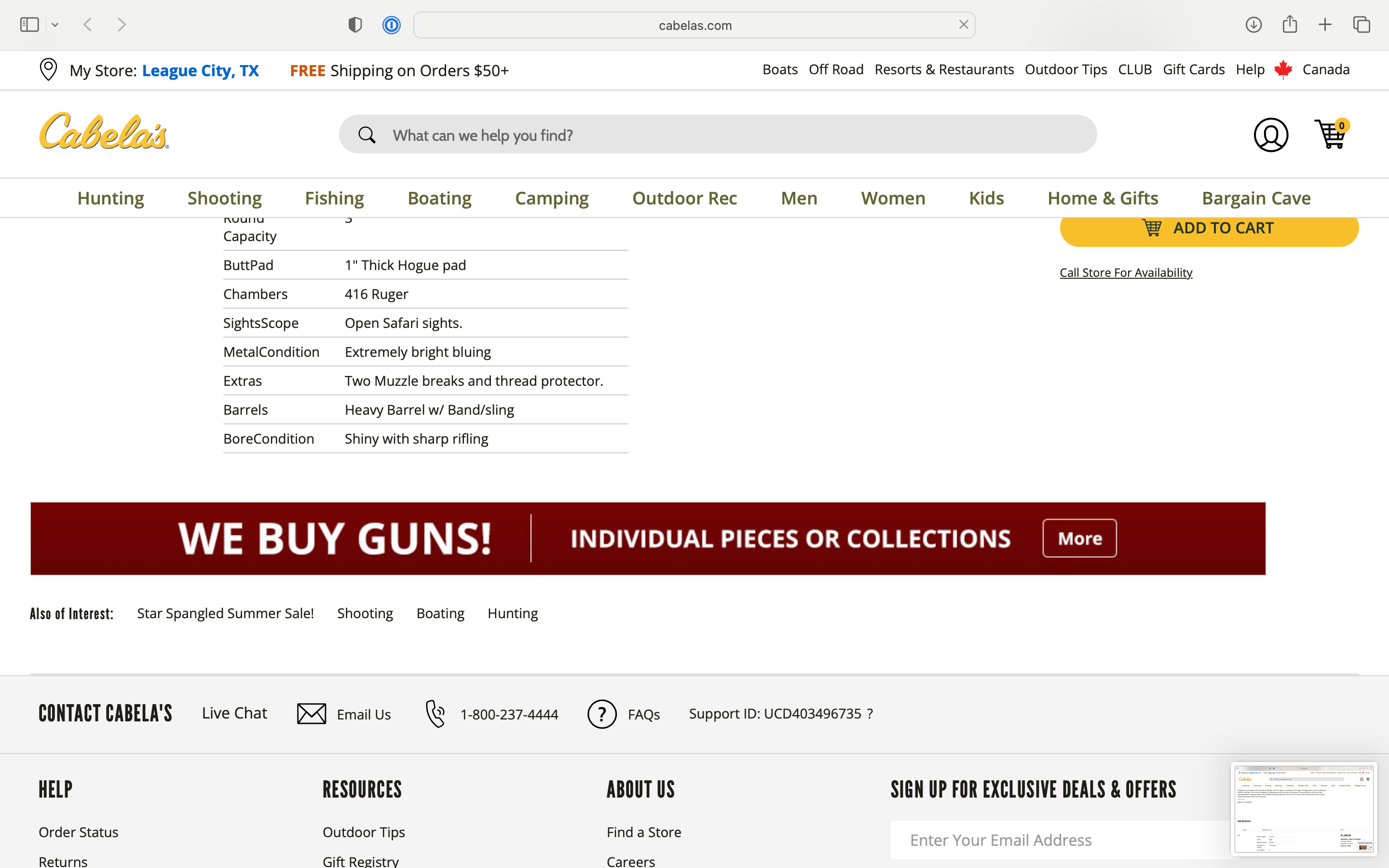Open the League City, TX store link
Image resolution: width=1389 pixels, height=868 pixels.
200,70
